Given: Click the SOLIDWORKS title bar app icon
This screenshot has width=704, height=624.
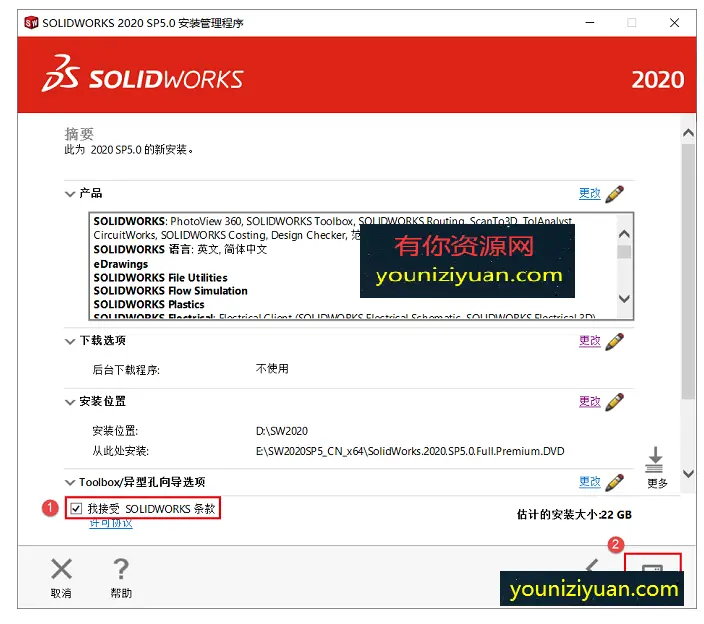Looking at the screenshot, I should click(x=31, y=22).
